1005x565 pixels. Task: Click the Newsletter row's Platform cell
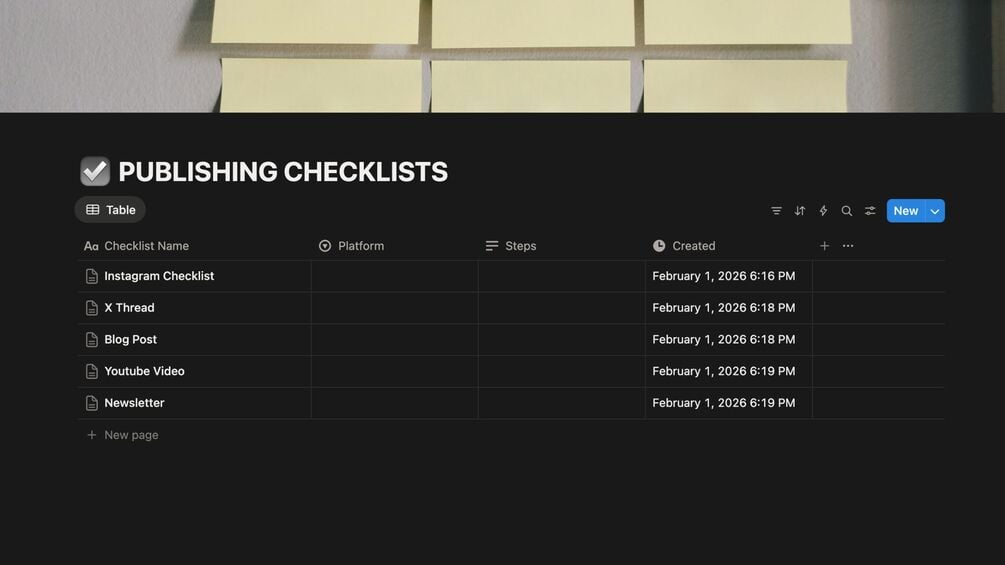pyautogui.click(x=394, y=403)
